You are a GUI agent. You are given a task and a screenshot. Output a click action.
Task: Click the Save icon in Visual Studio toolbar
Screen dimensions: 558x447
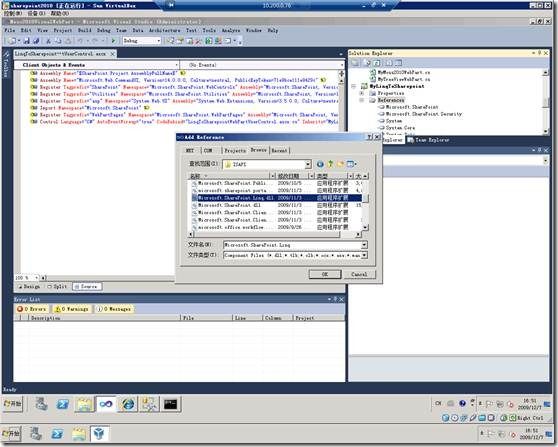click(27, 41)
